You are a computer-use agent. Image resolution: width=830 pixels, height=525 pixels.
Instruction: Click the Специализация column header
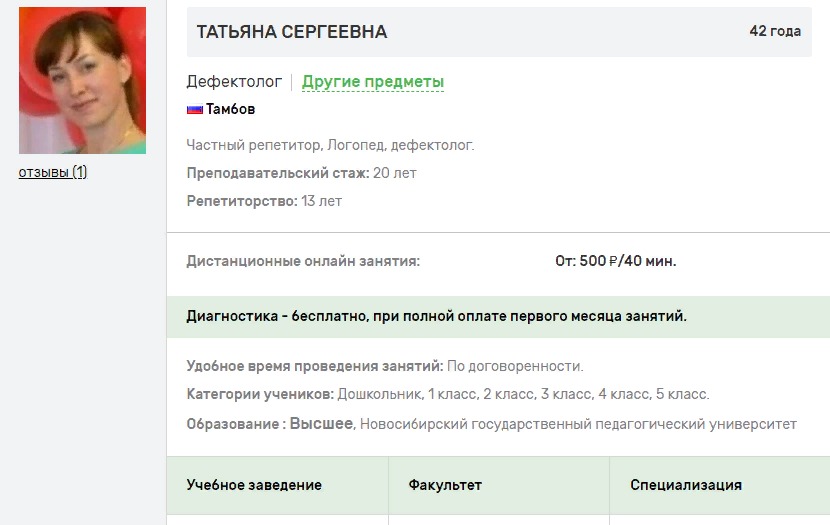(x=686, y=485)
